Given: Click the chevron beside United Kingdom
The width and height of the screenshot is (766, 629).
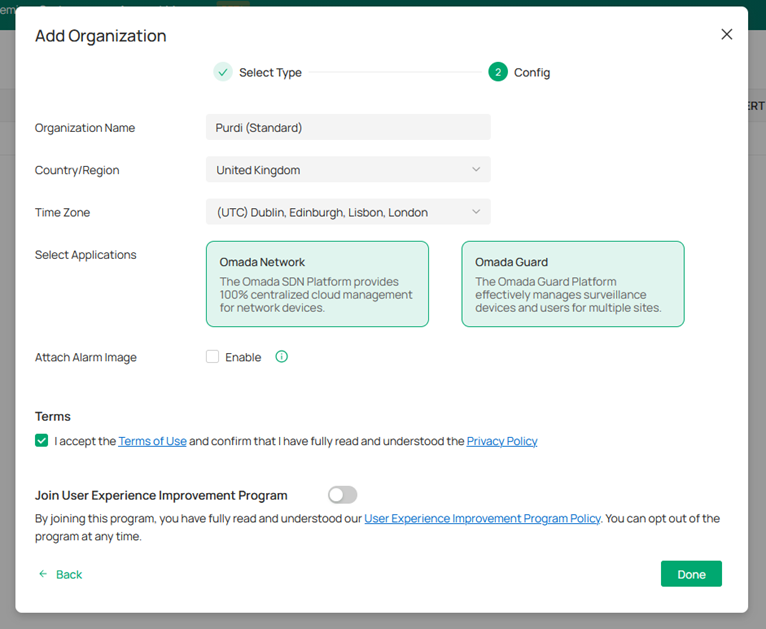Looking at the screenshot, I should tap(476, 170).
